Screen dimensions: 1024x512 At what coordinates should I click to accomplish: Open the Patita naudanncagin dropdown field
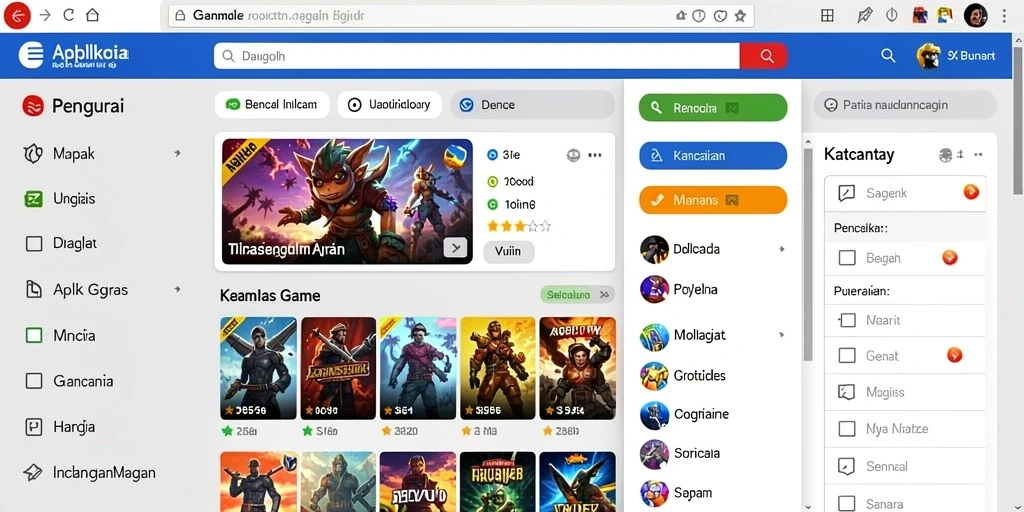point(905,104)
